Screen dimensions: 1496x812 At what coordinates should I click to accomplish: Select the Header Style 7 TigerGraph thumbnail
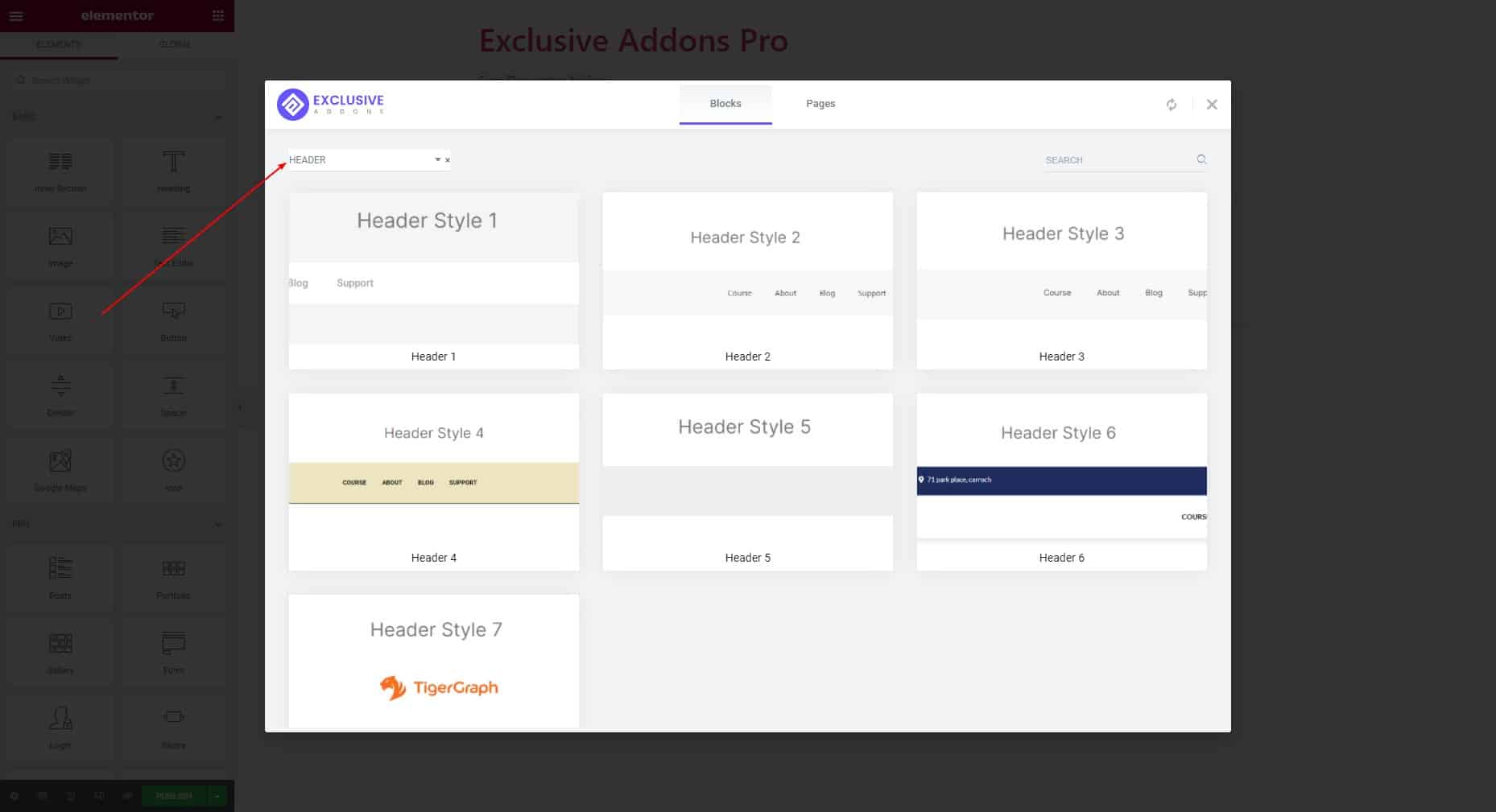(x=434, y=661)
